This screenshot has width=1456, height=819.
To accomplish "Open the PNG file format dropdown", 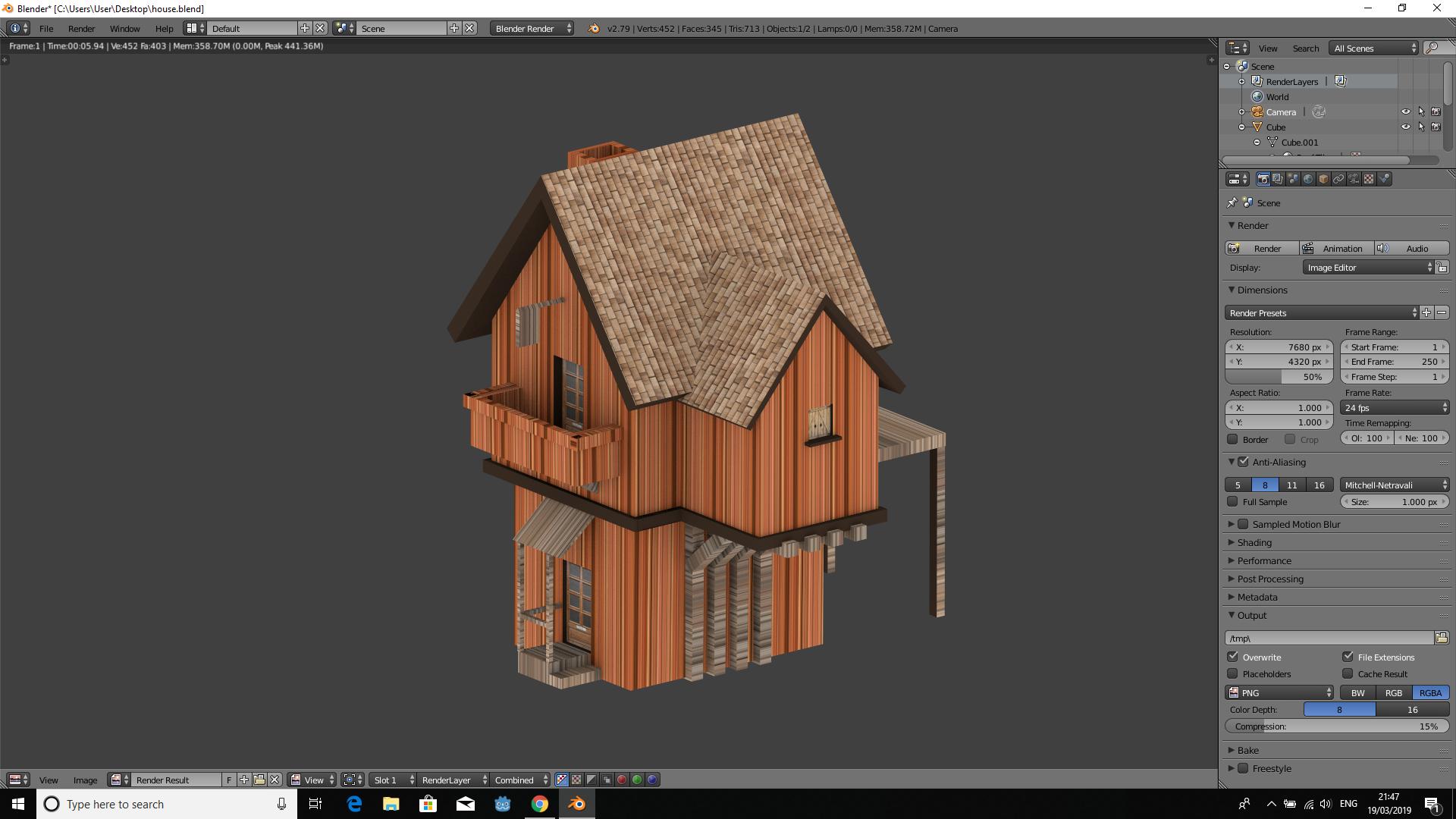I will (x=1279, y=692).
